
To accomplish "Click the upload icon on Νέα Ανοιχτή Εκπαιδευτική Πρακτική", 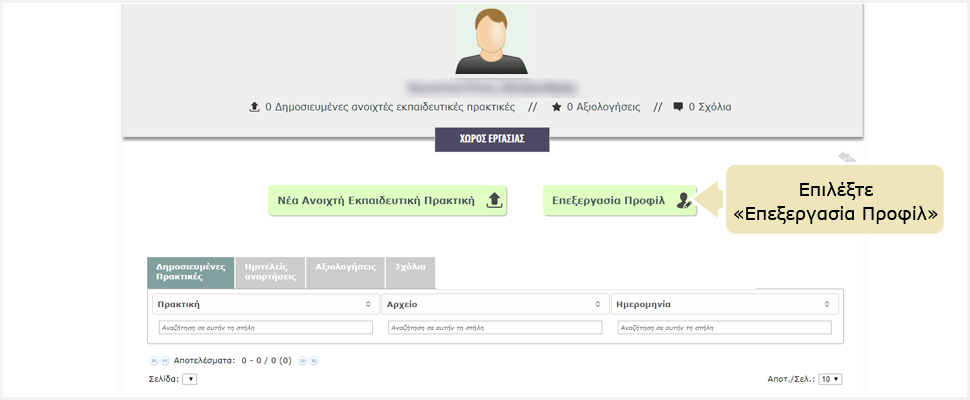I will click(x=493, y=200).
